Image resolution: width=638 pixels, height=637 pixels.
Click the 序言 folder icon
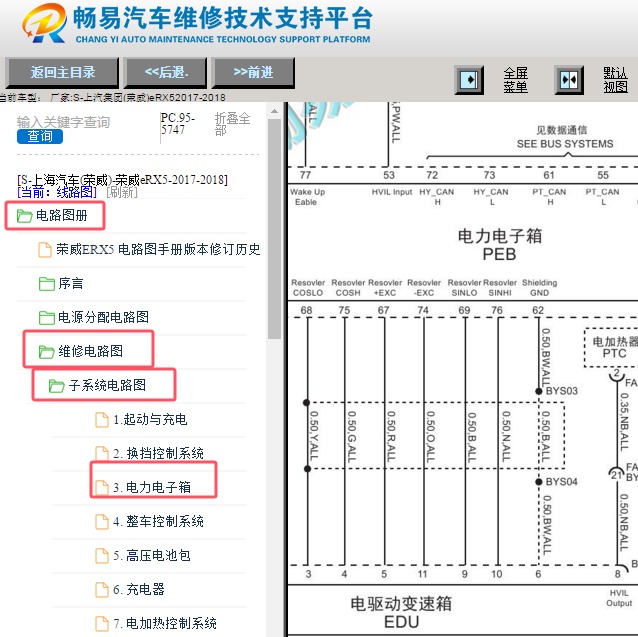(x=46, y=284)
